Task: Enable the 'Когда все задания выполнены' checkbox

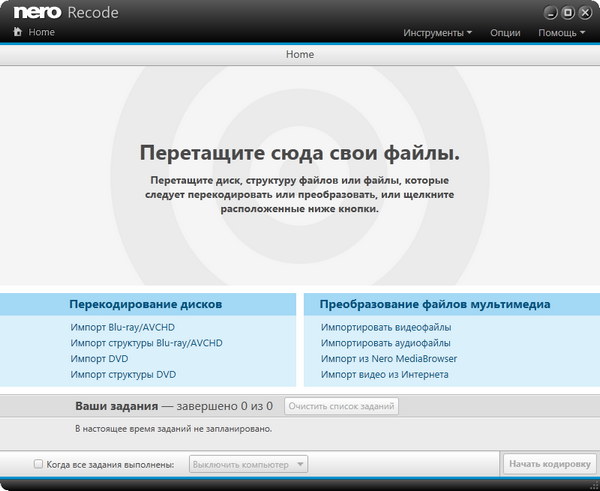Action: [38, 464]
